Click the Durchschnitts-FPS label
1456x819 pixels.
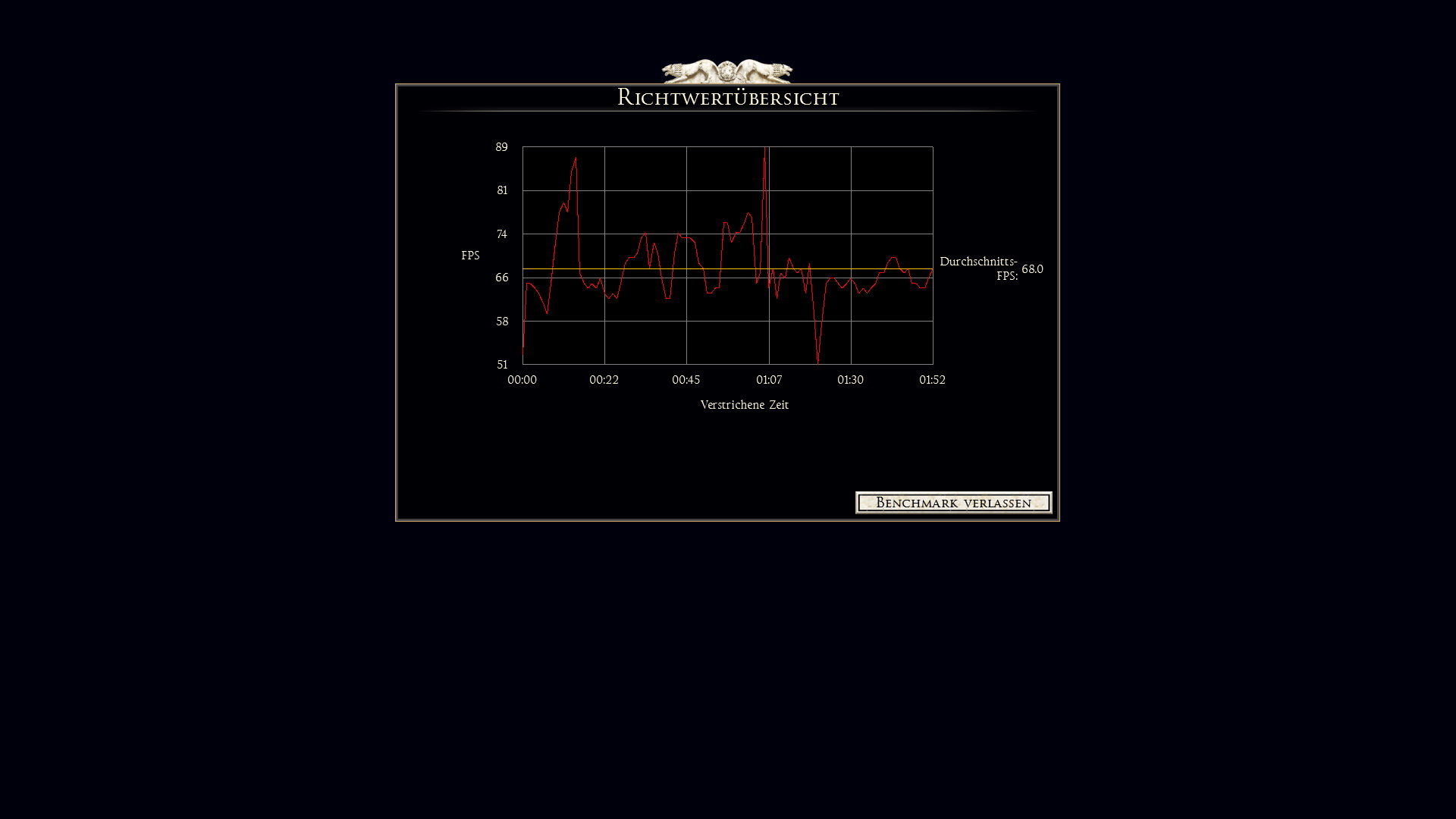pyautogui.click(x=978, y=268)
